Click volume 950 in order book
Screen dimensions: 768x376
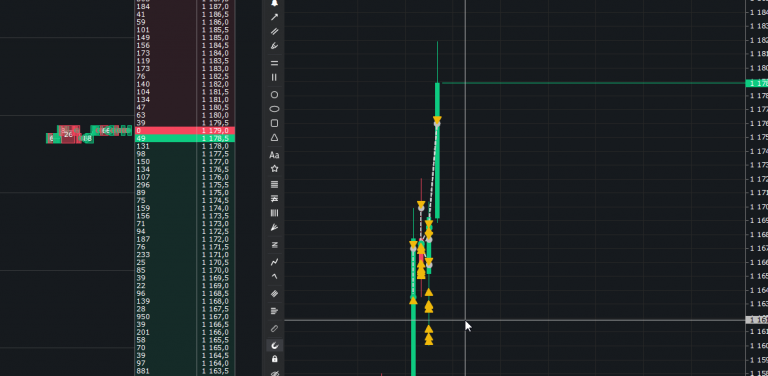tap(143, 317)
